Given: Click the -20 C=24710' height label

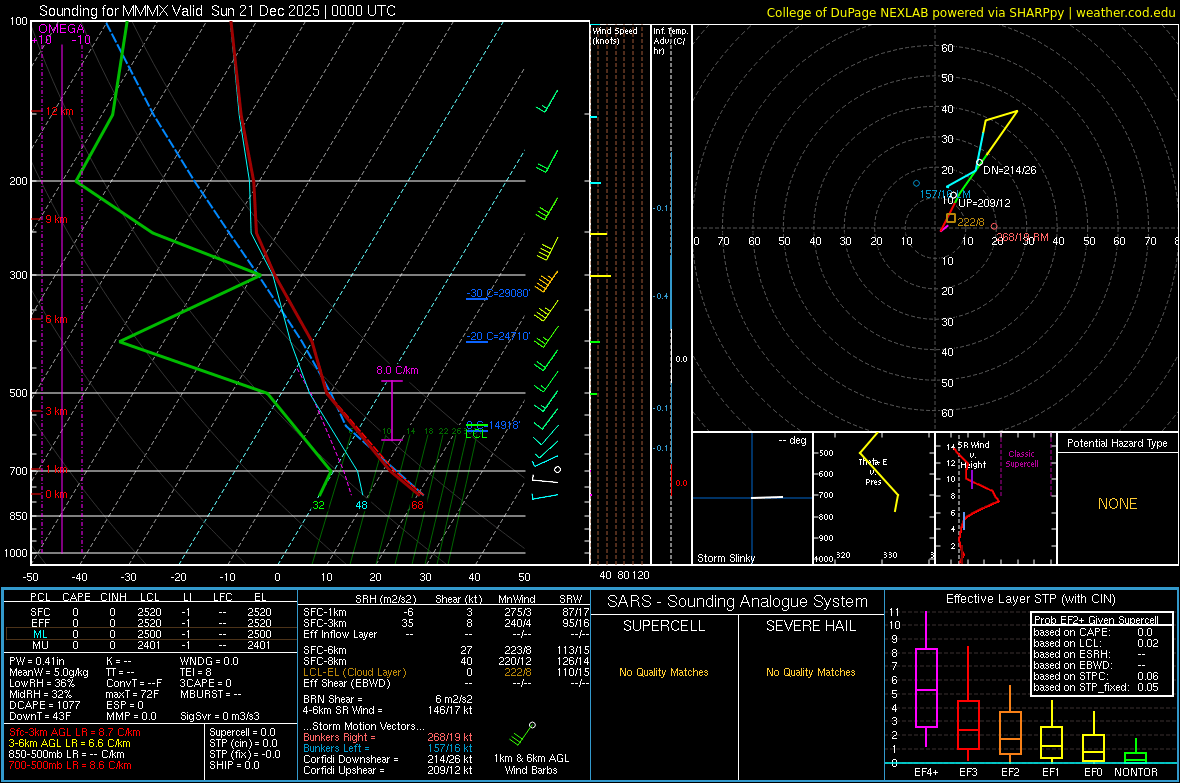Looking at the screenshot, I should (498, 336).
